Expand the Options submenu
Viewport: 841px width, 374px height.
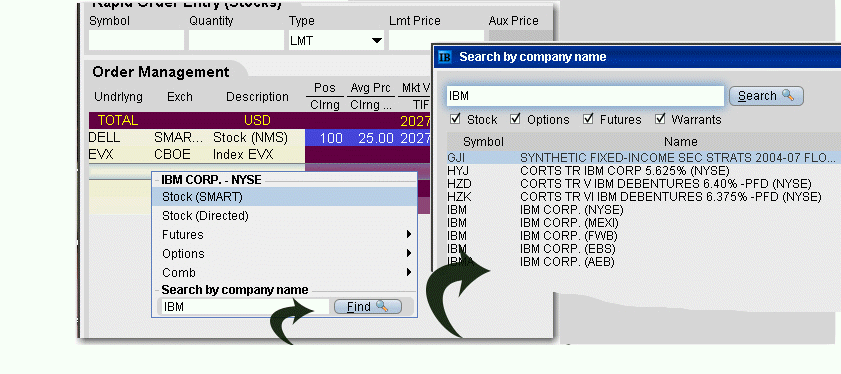tap(409, 253)
